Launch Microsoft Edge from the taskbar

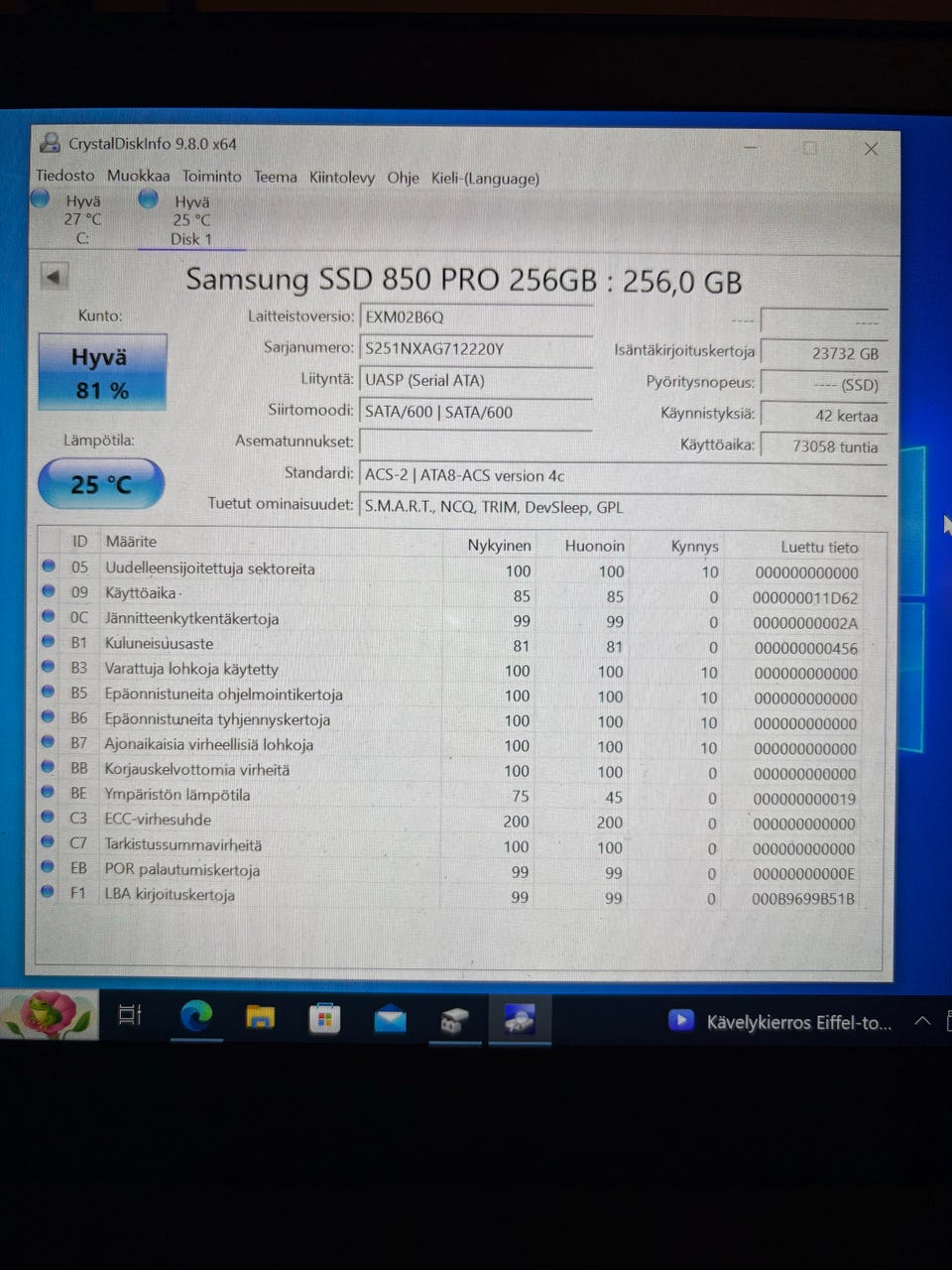196,1016
